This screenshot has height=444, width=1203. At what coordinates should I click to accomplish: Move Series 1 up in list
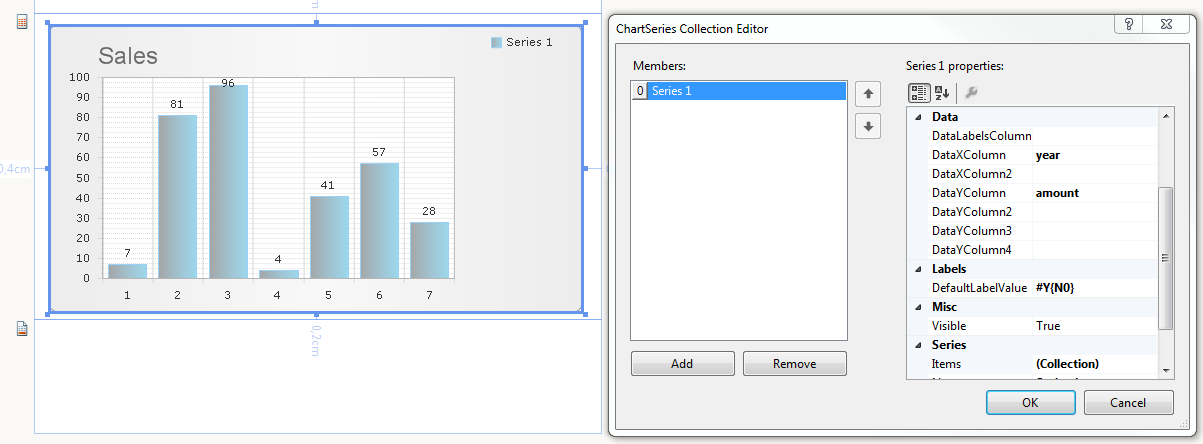(x=868, y=95)
